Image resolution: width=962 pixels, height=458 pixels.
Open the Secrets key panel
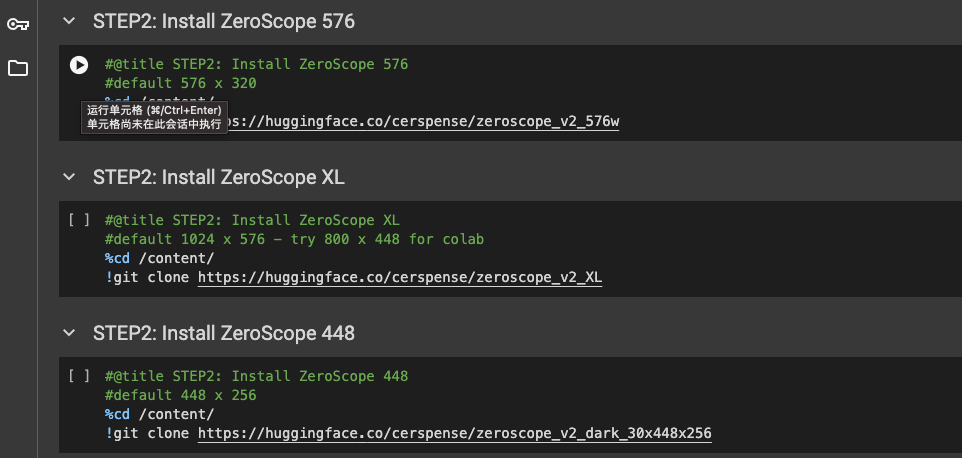tap(18, 24)
